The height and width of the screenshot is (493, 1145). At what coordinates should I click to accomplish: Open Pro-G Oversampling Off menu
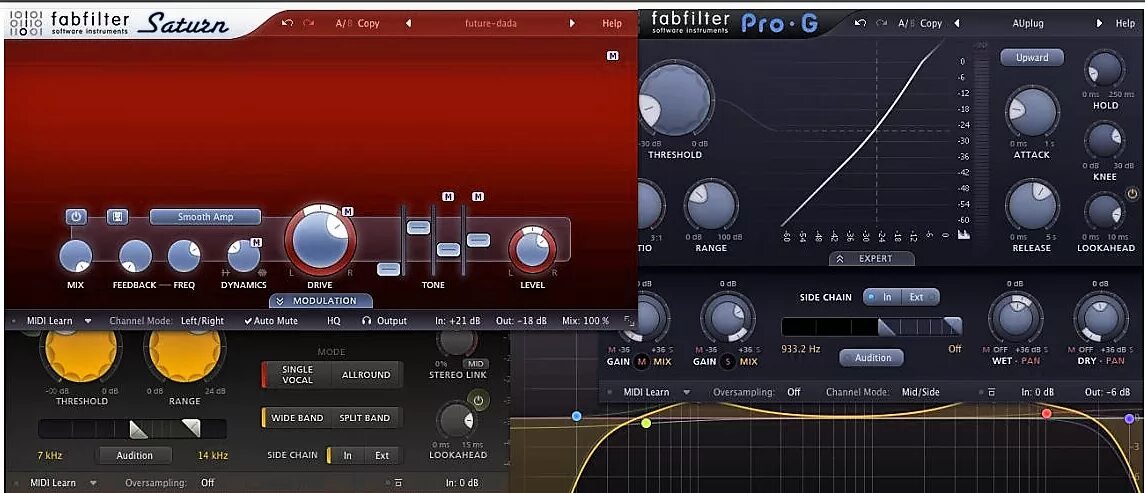(x=794, y=392)
